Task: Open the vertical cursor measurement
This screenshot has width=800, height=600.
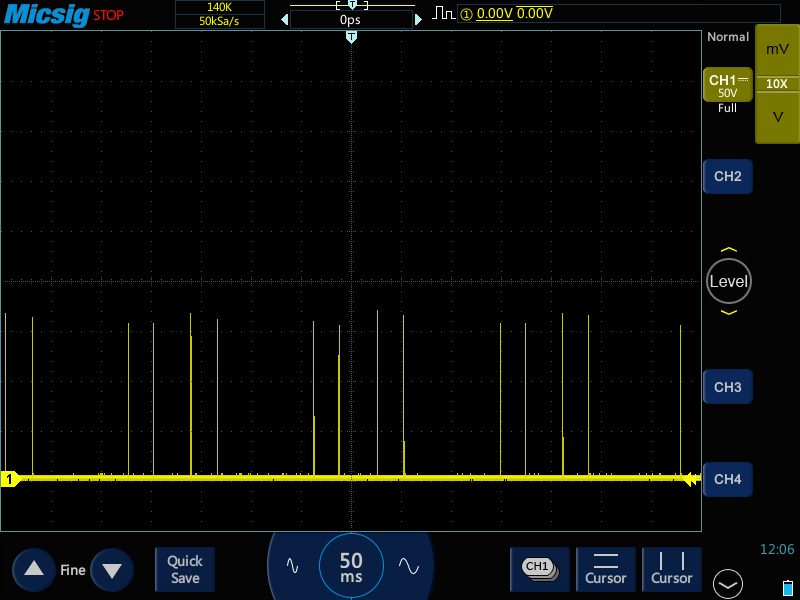Action: [x=671, y=568]
